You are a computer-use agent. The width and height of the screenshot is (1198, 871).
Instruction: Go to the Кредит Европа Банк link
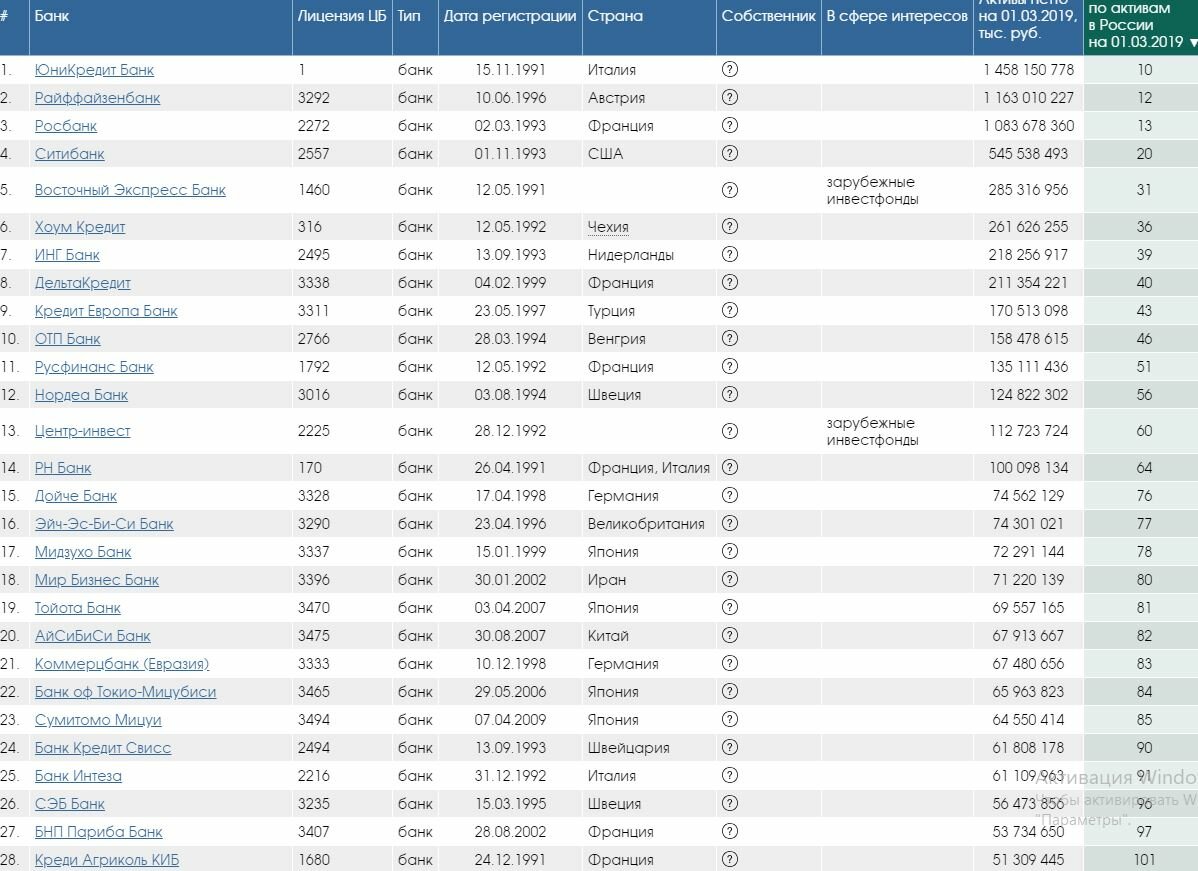pyautogui.click(x=106, y=311)
